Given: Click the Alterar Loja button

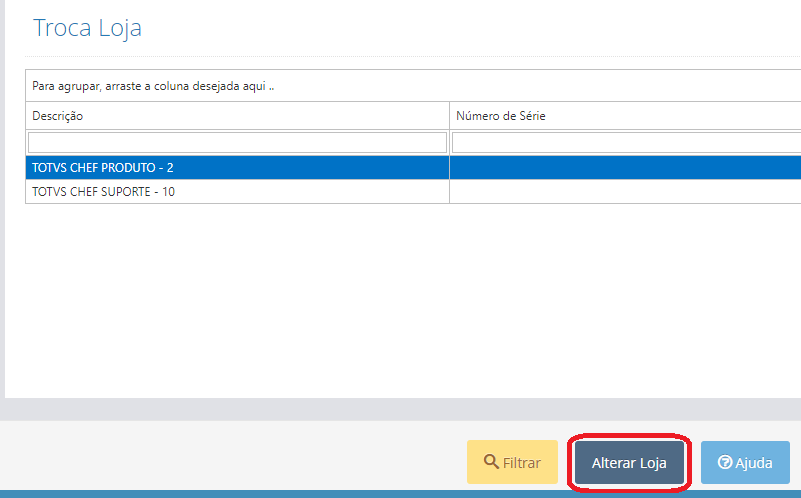Looking at the screenshot, I should click(x=629, y=462).
